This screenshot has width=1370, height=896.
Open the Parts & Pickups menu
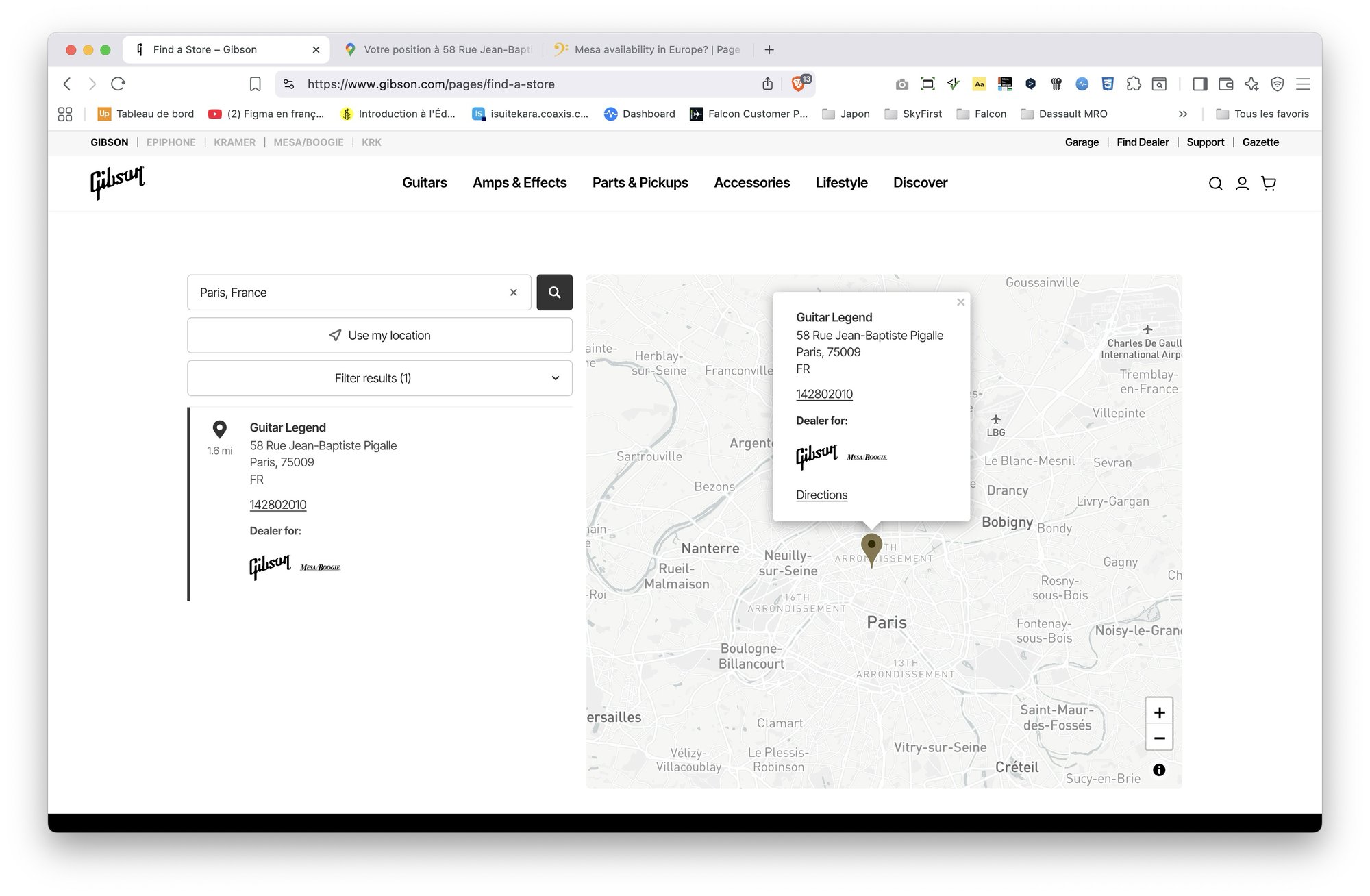[x=640, y=183]
